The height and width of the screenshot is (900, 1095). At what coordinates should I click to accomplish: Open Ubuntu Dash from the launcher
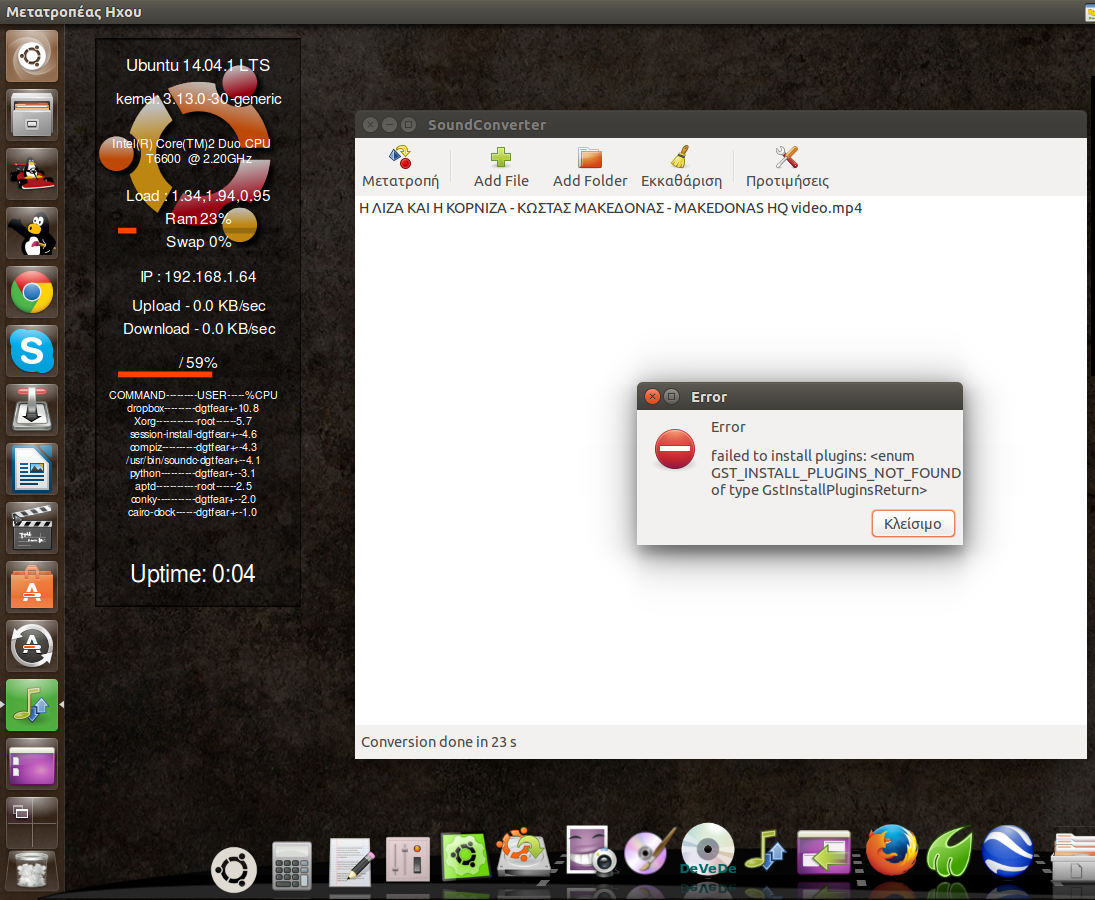tap(32, 56)
